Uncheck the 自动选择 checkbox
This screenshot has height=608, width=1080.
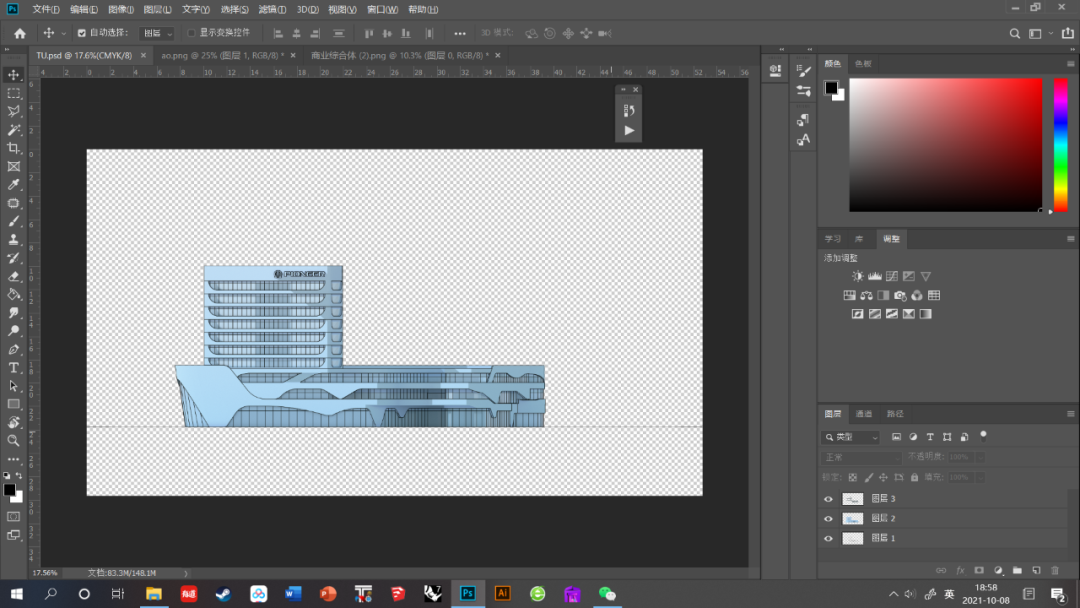(82, 33)
